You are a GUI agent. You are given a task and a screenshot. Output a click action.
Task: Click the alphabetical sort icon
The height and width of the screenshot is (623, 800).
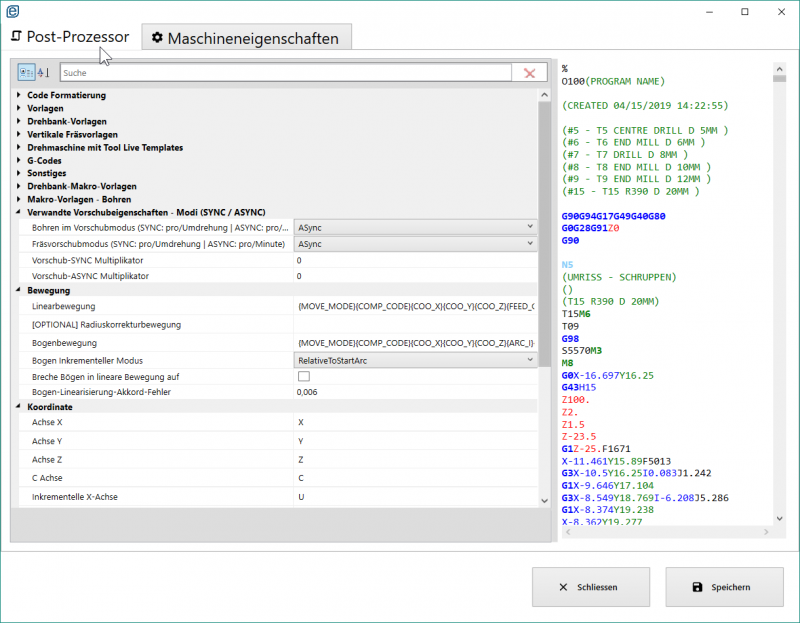43,73
